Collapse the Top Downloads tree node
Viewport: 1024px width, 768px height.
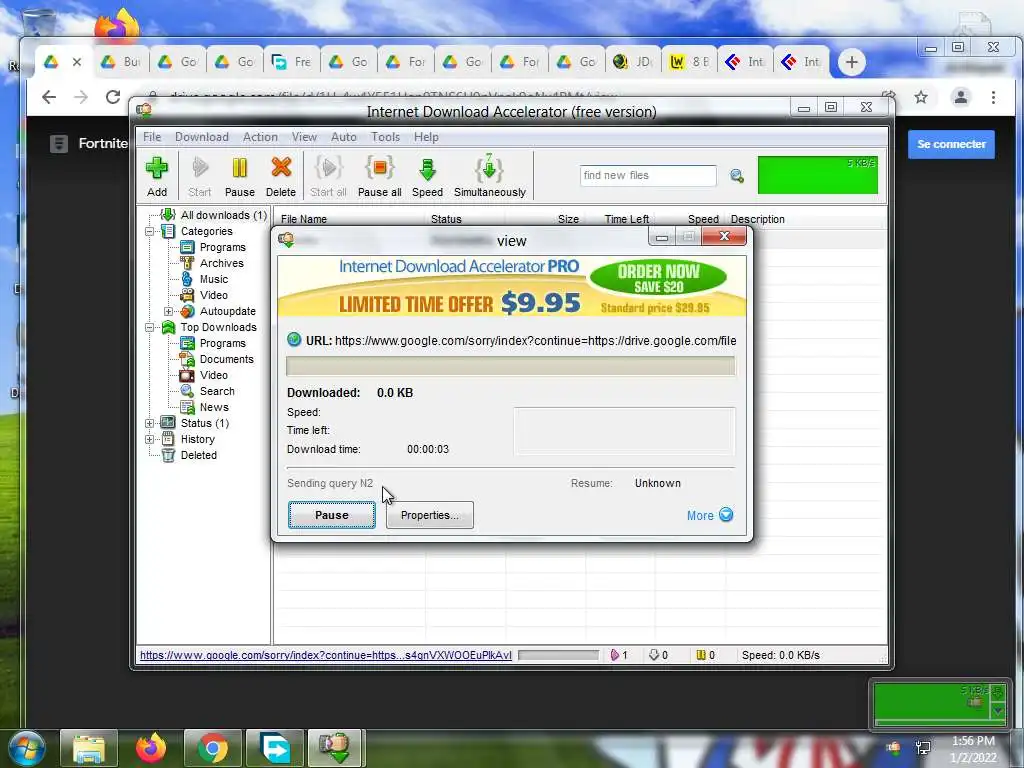(x=150, y=327)
